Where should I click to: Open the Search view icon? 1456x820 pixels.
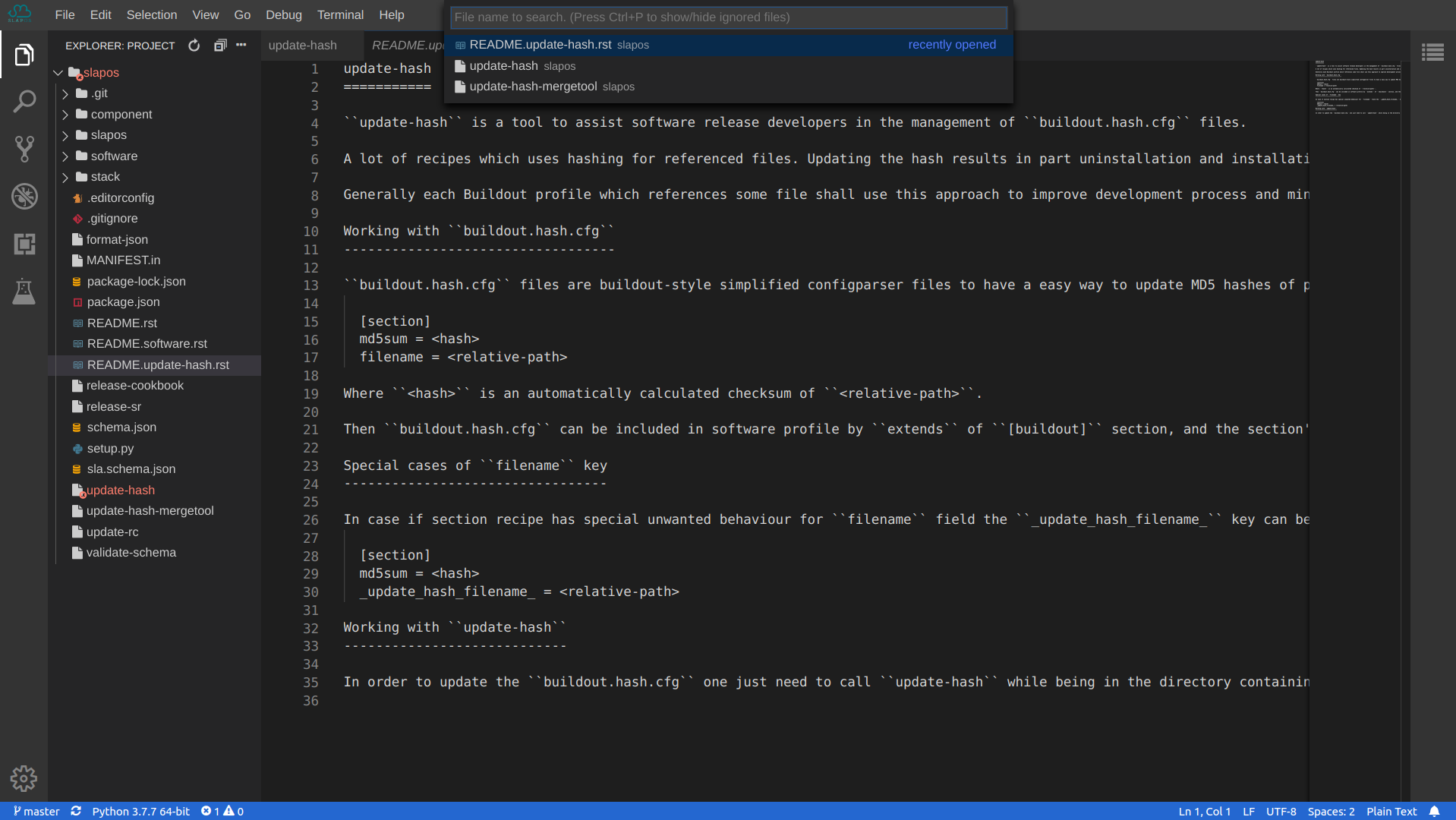(24, 102)
